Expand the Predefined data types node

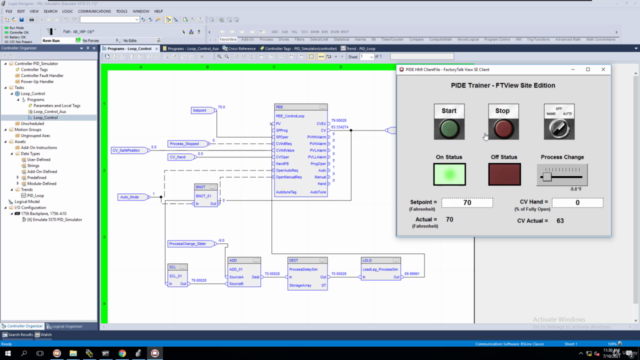[x=18, y=178]
